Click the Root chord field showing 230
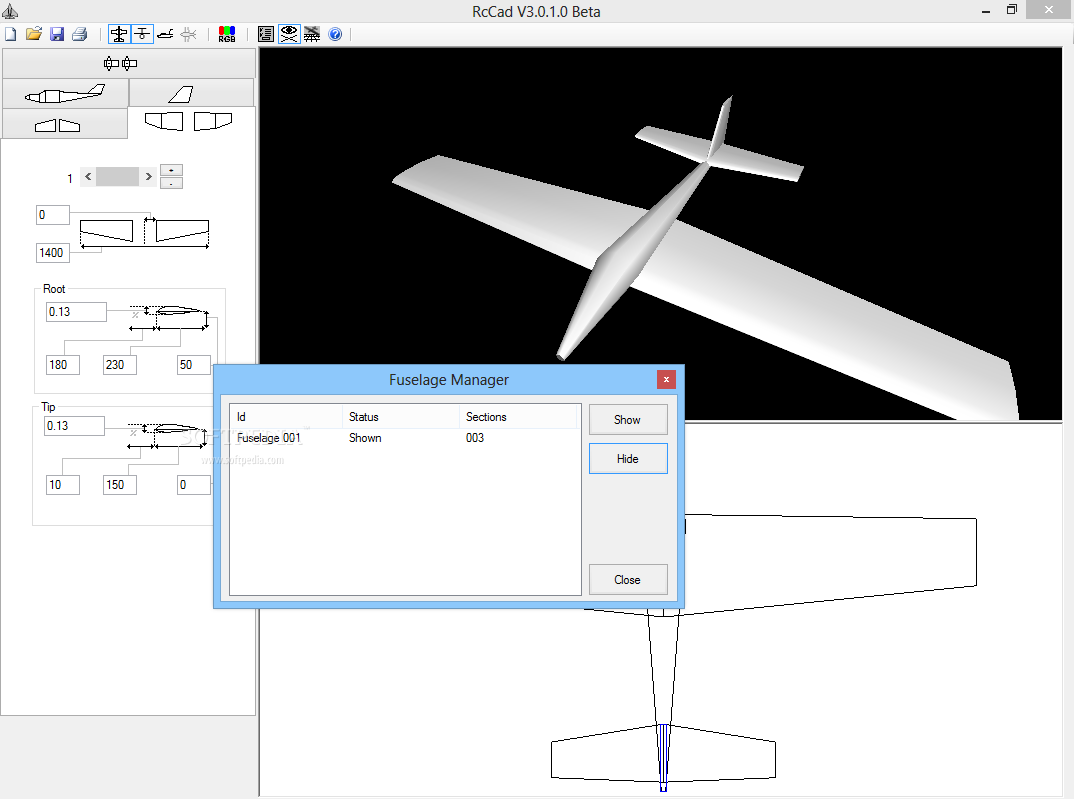The height and width of the screenshot is (799, 1074). click(x=120, y=365)
